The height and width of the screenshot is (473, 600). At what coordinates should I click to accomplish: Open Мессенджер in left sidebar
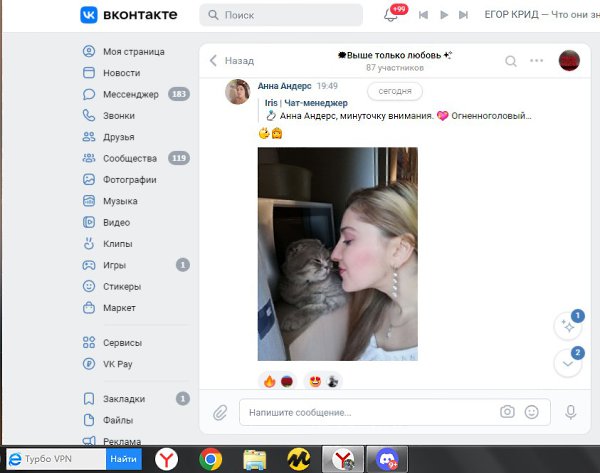130,94
